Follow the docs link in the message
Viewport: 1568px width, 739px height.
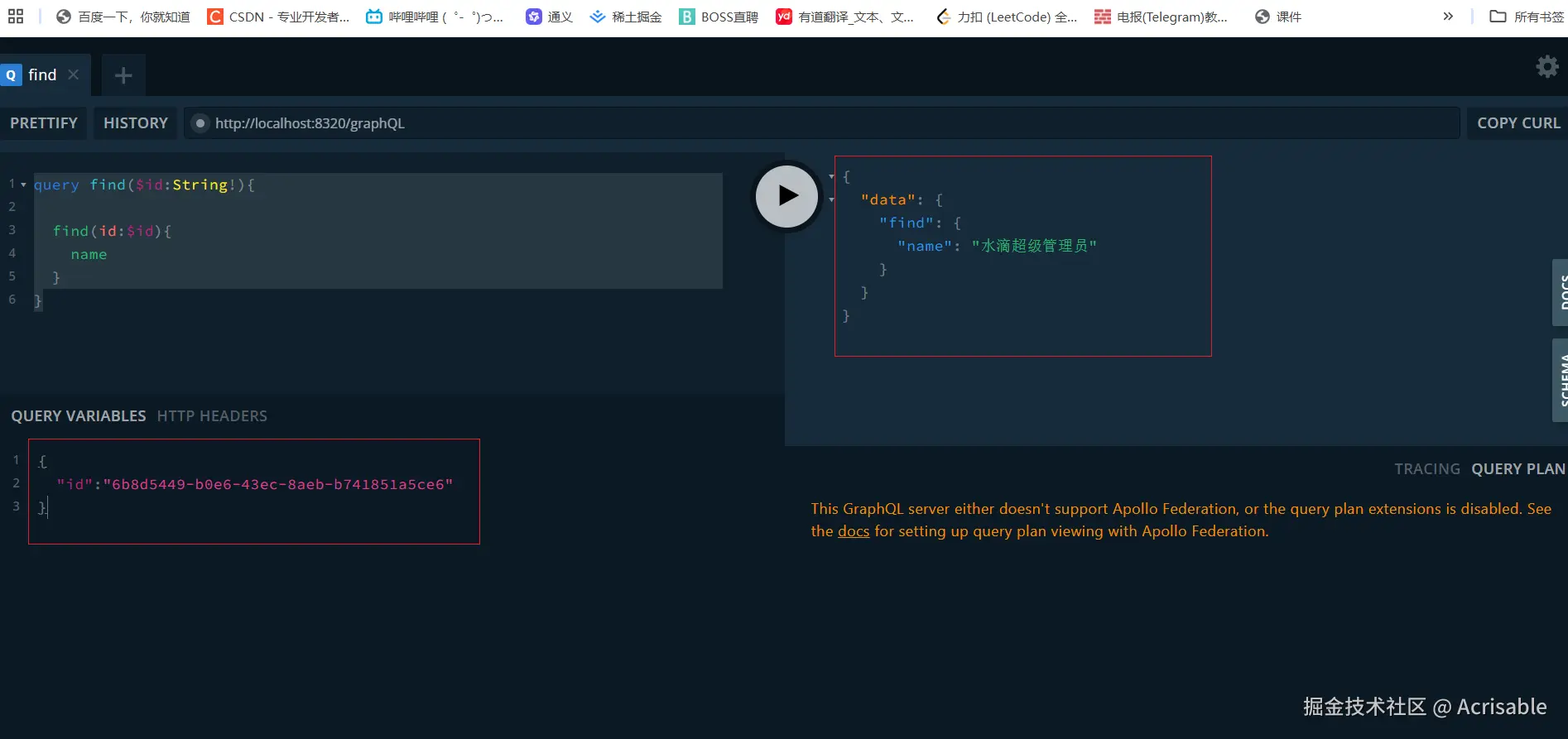(x=854, y=531)
